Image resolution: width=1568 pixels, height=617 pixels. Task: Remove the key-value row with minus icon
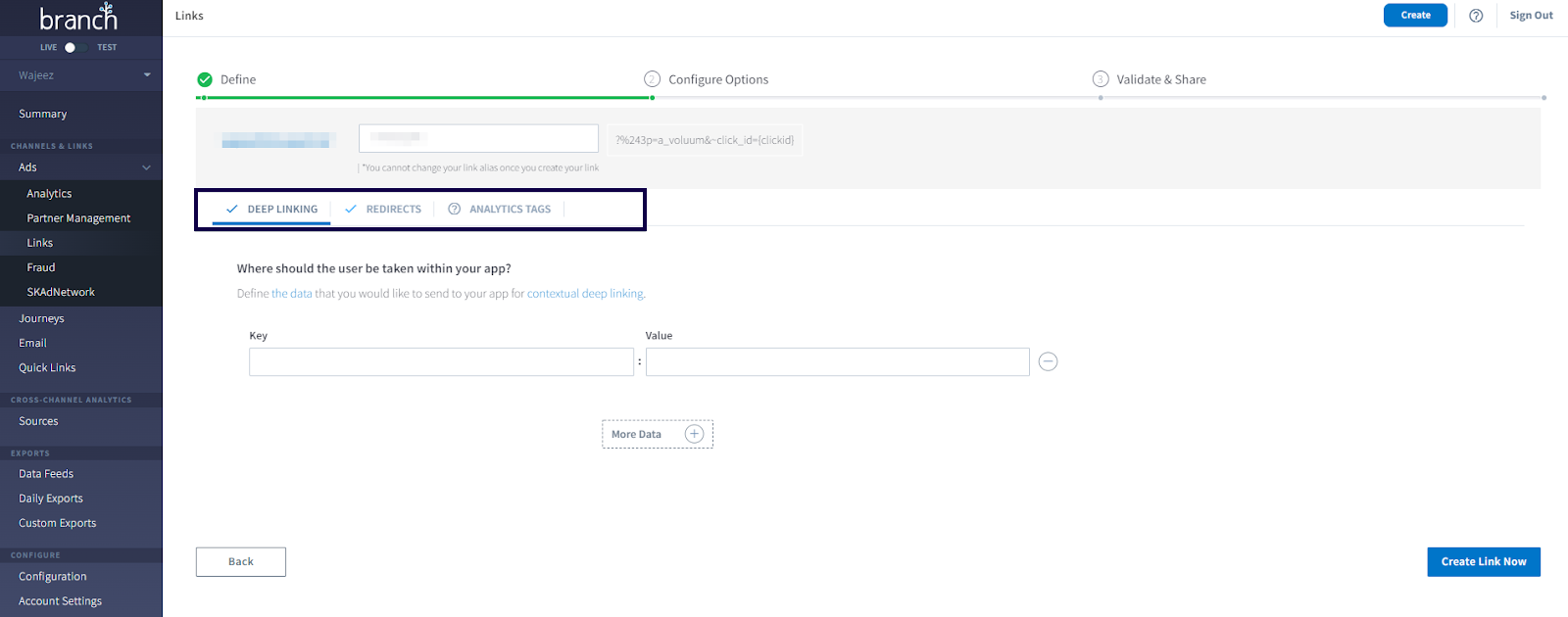pyautogui.click(x=1048, y=362)
